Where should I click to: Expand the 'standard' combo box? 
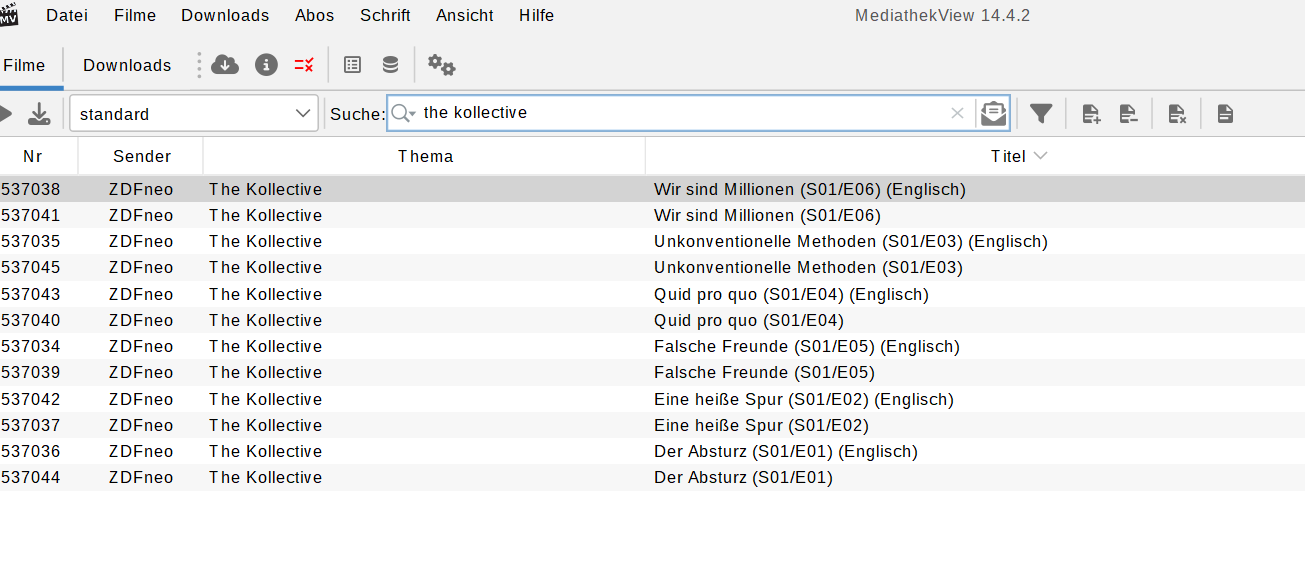(x=304, y=114)
